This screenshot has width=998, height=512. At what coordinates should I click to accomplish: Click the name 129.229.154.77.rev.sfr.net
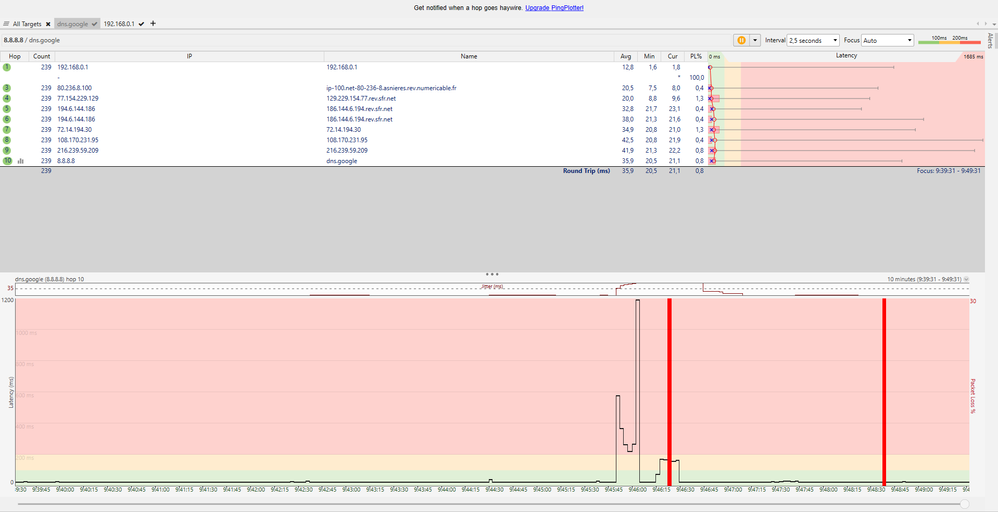(x=361, y=98)
